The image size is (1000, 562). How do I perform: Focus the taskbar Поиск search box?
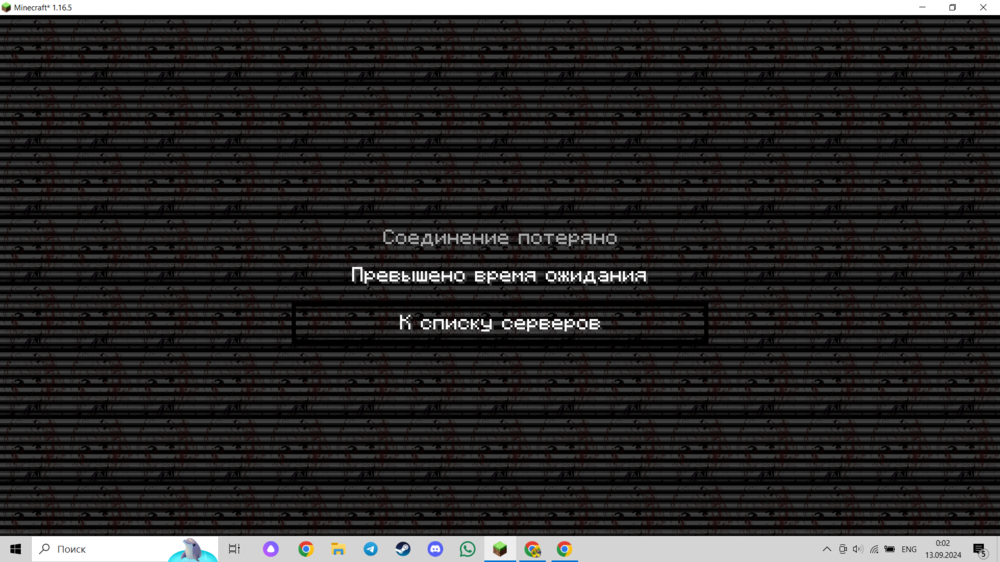click(x=125, y=549)
